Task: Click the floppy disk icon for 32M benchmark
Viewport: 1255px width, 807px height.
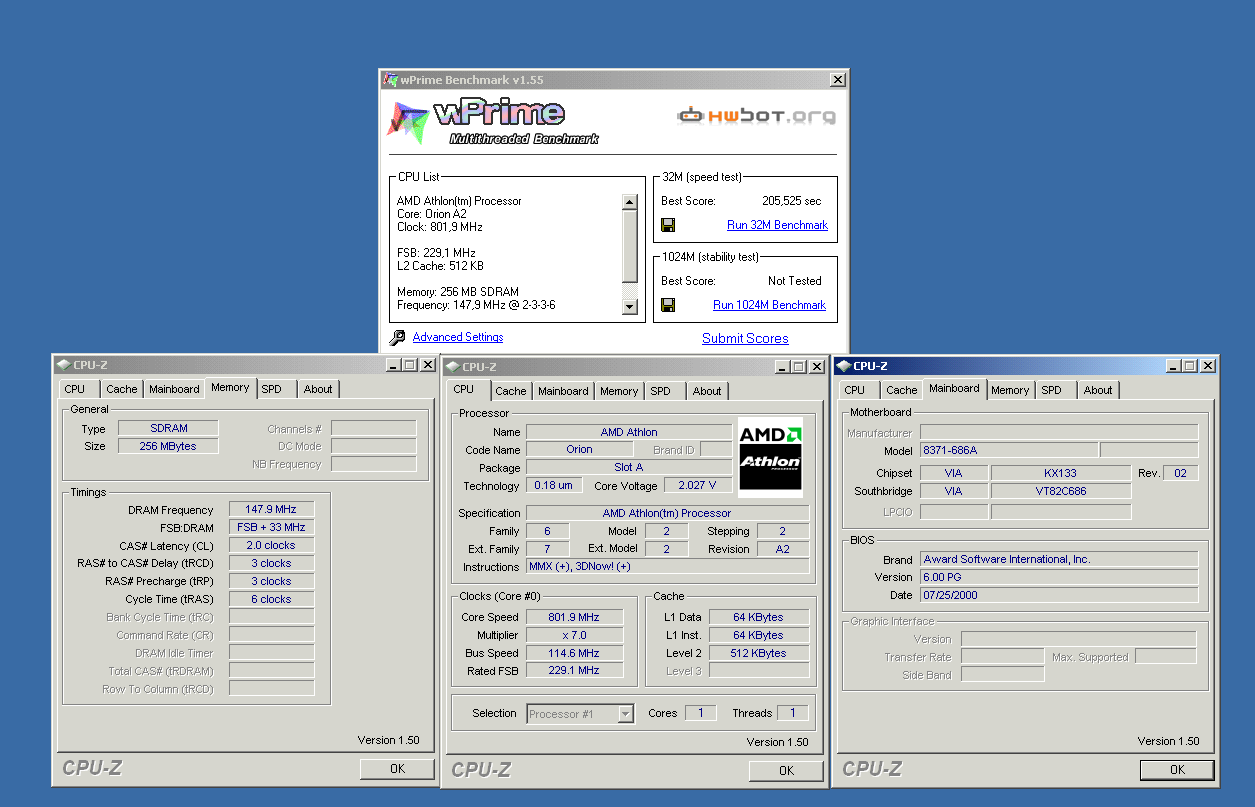Action: click(x=668, y=225)
